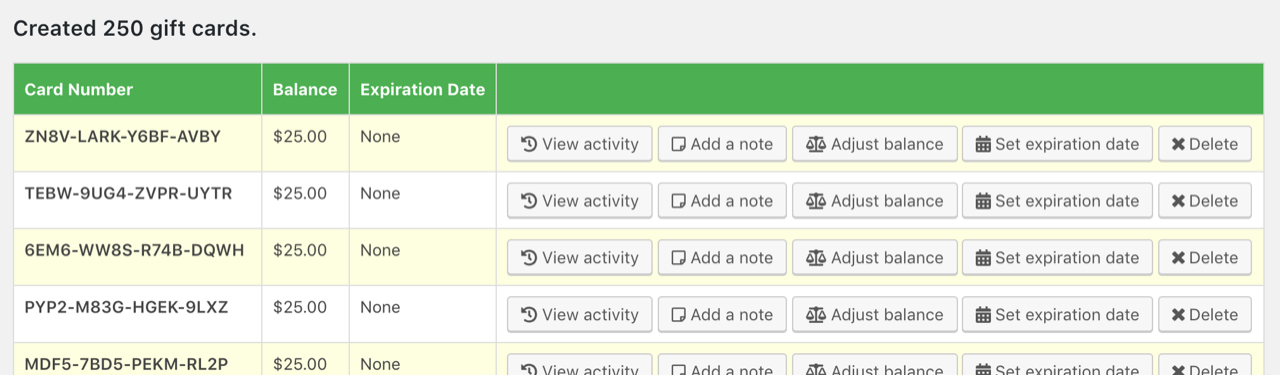Screen dimensions: 1280x375
Task: Click calendar icon for PYP2-M83G-HGEK-9LXZ card
Action: tap(983, 315)
